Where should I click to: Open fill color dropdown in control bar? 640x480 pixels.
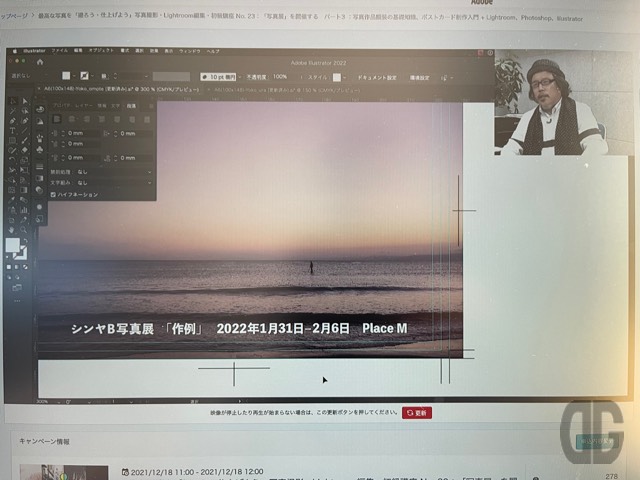(x=75, y=76)
